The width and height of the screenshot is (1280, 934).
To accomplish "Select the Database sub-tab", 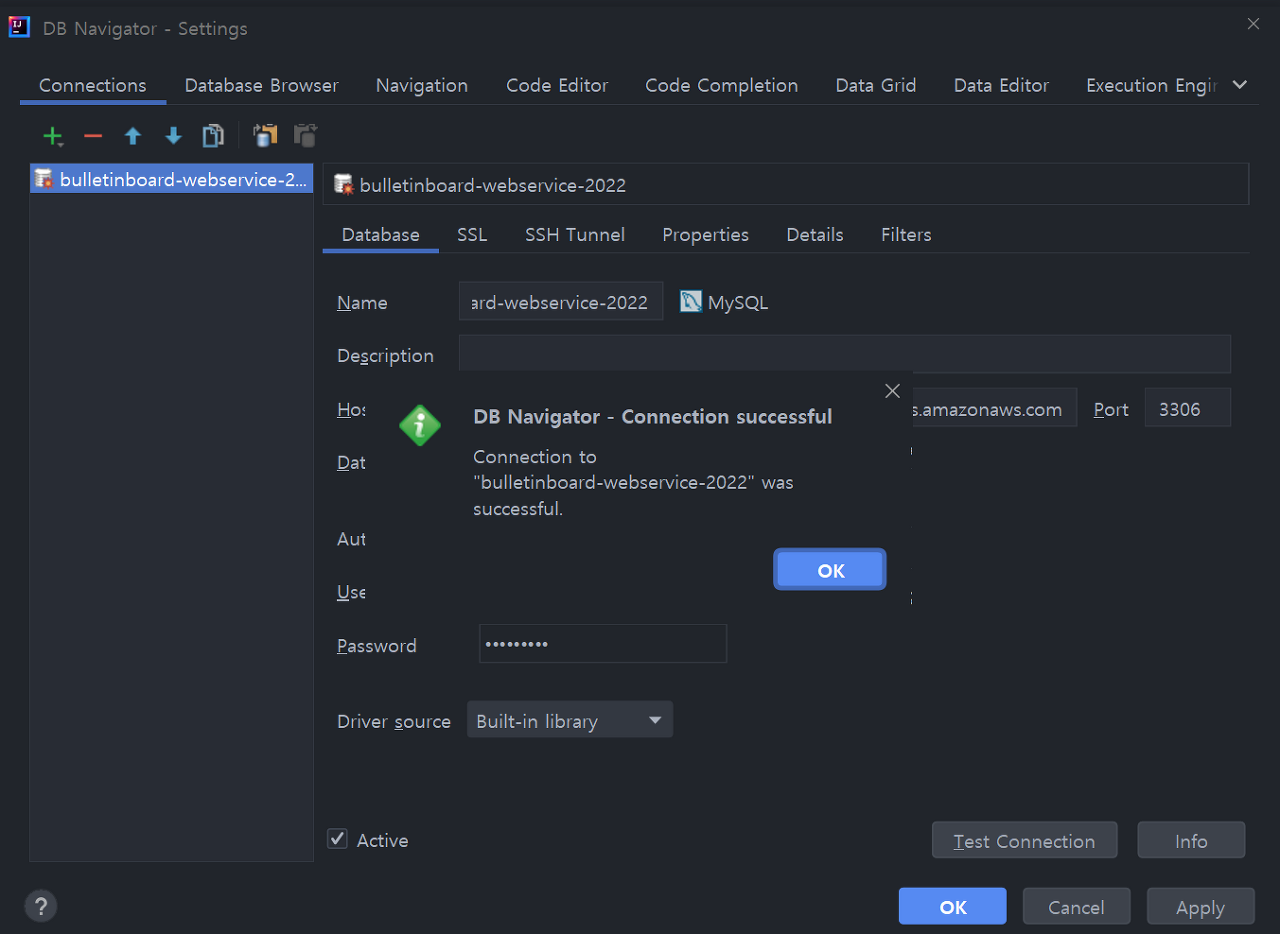I will (x=381, y=234).
